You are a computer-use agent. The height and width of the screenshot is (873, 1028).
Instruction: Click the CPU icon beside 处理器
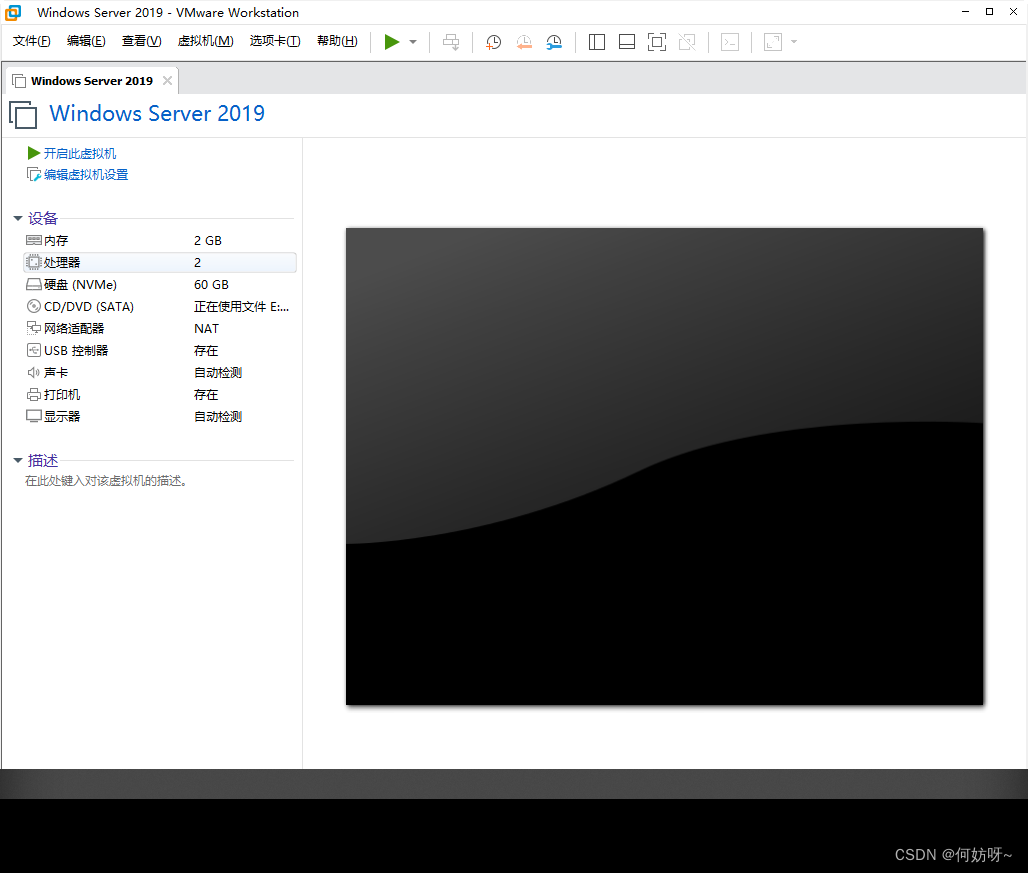coord(33,262)
